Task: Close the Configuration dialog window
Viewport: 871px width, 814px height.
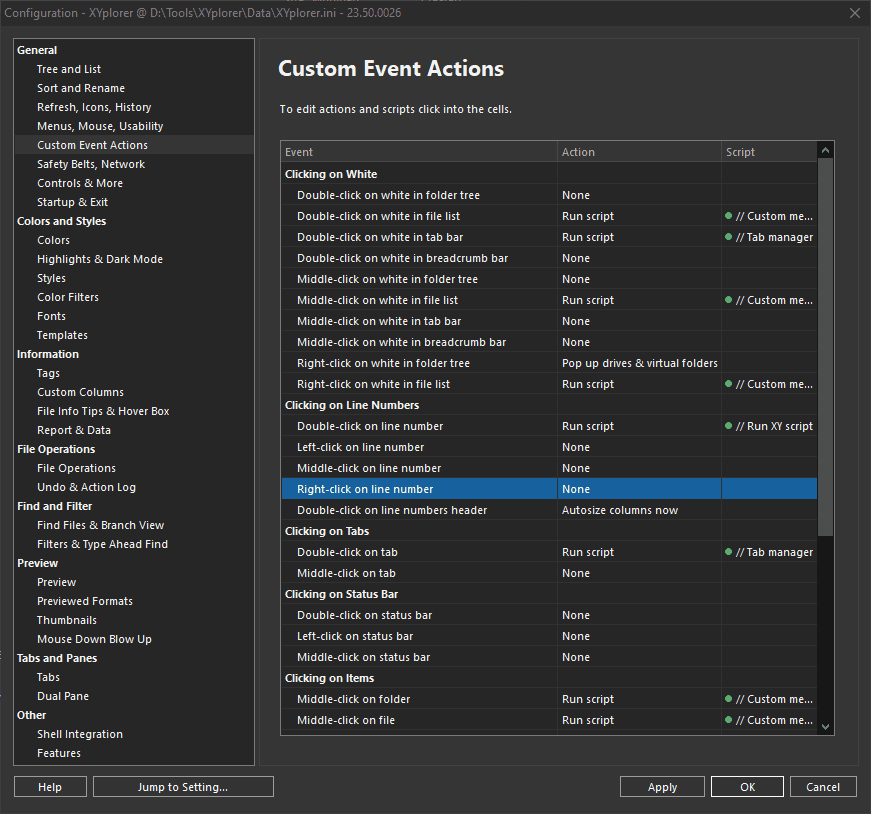Action: pos(854,12)
